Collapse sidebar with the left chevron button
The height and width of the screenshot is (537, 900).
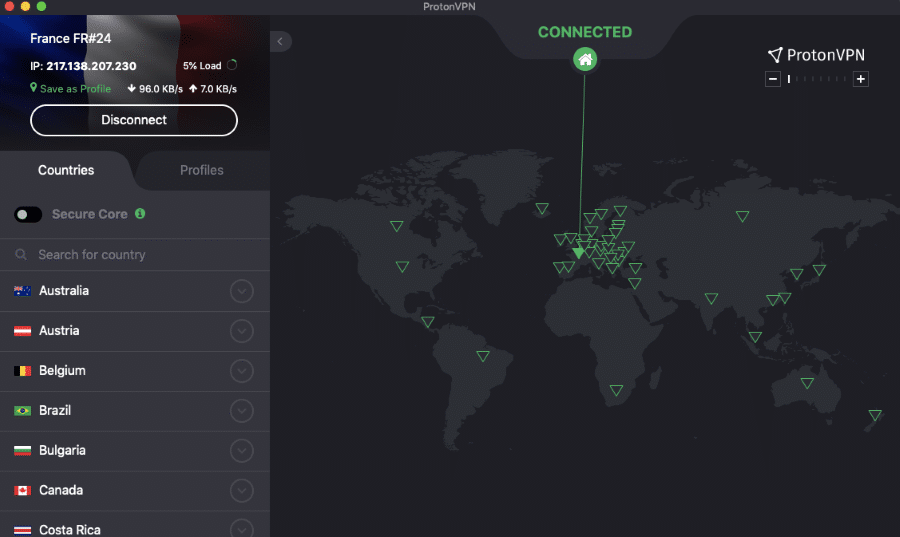pyautogui.click(x=280, y=41)
